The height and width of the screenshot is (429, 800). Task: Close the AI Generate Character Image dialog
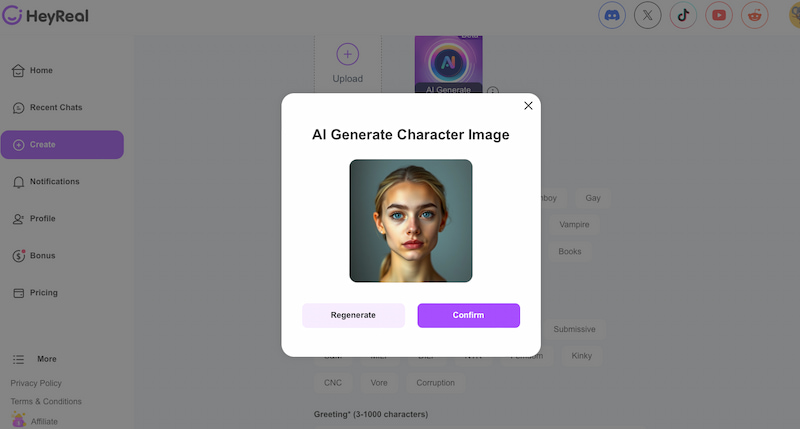[528, 106]
